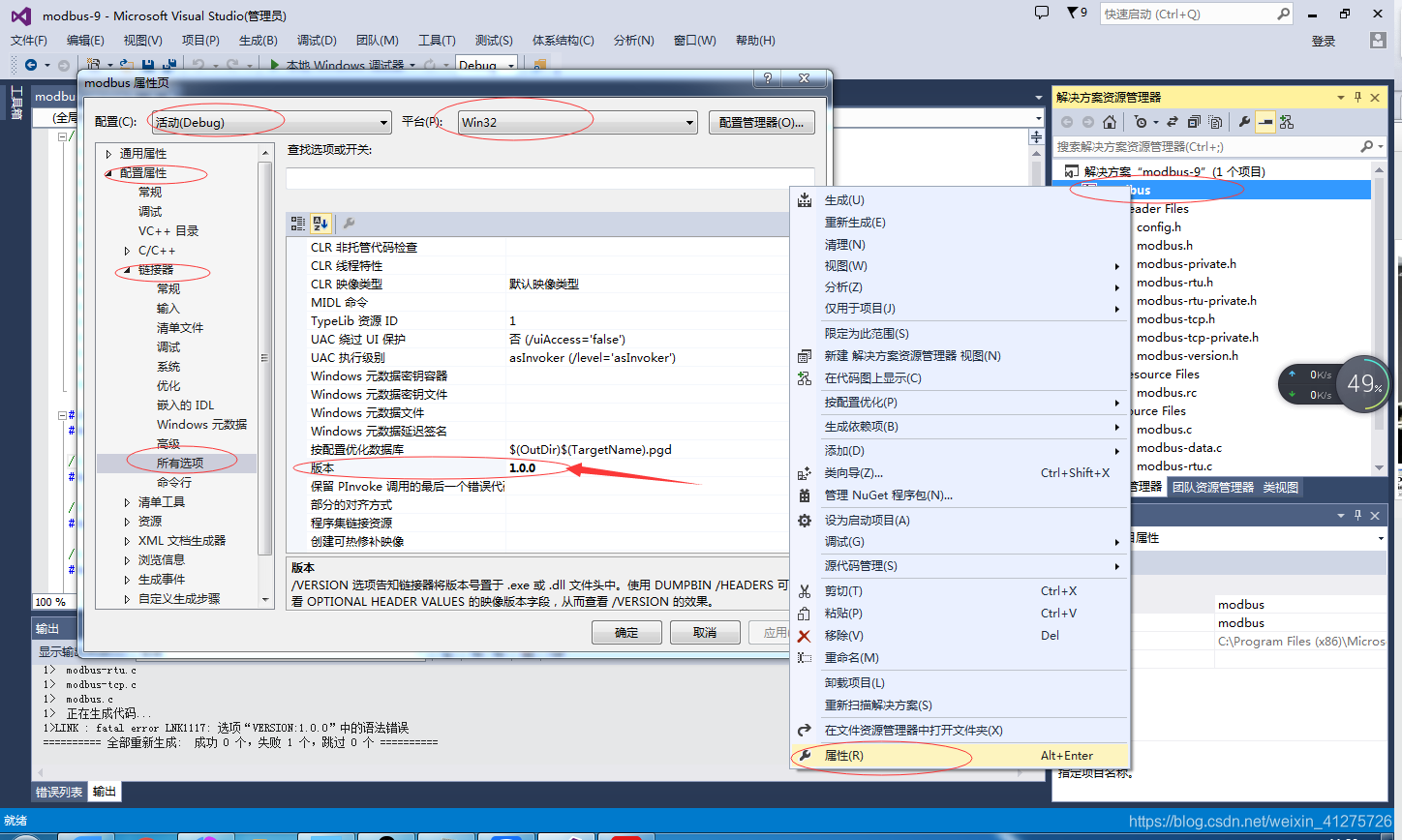Choose 管理 NuGet 程序包(N) in context menu
This screenshot has height=840, width=1402.
coord(960,495)
